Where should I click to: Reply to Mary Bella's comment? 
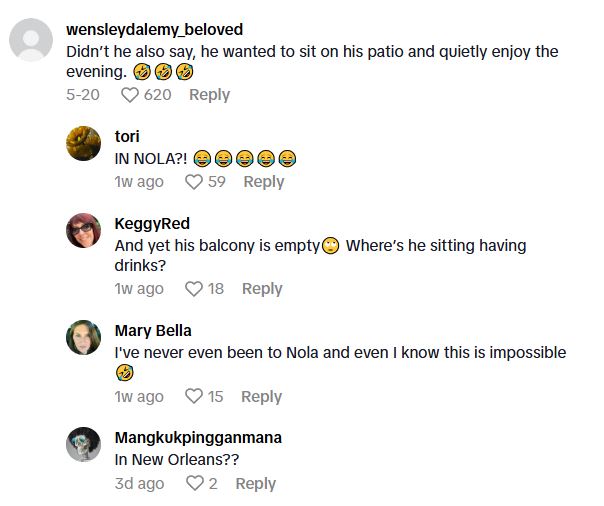pos(261,397)
